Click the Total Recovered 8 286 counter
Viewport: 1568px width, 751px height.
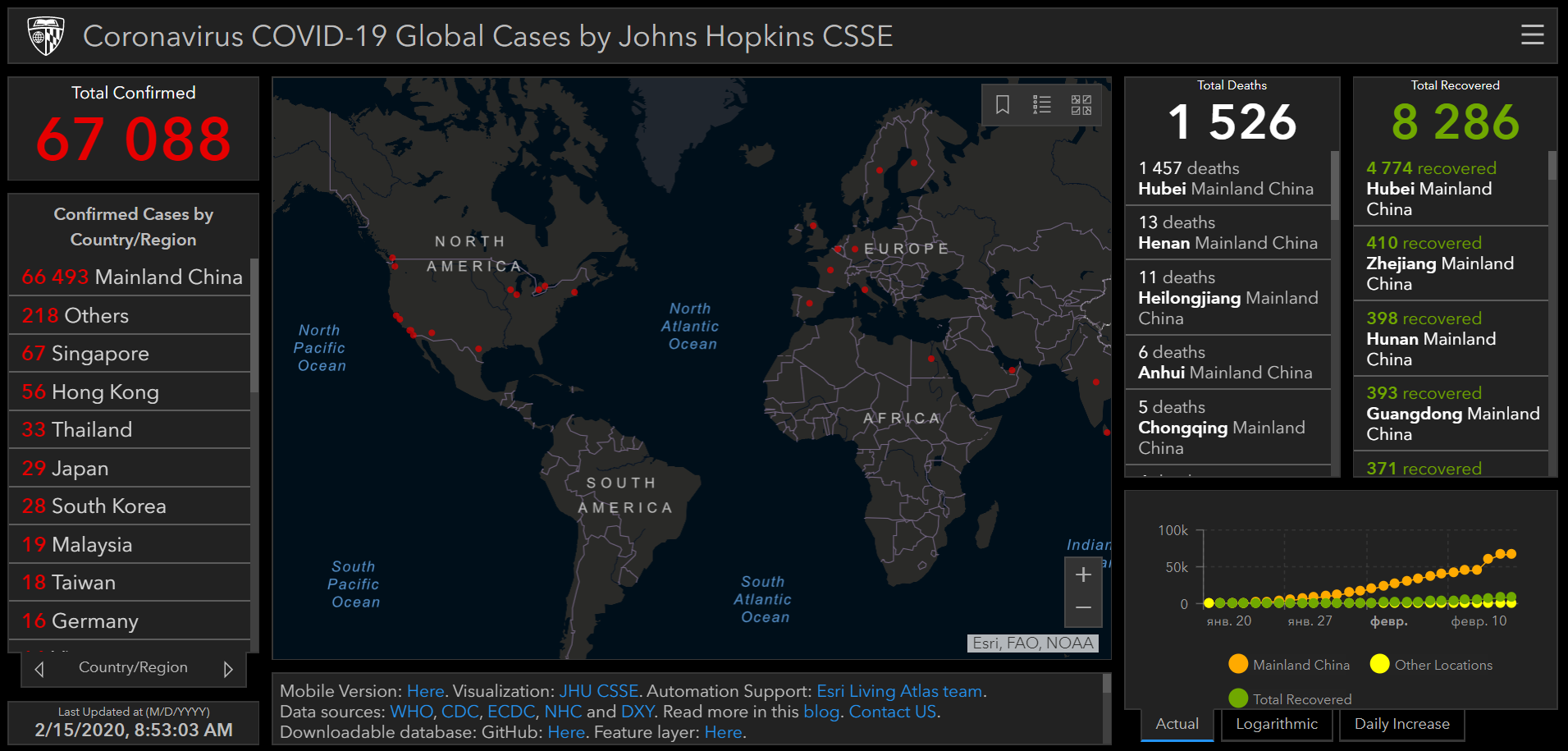pos(1456,121)
